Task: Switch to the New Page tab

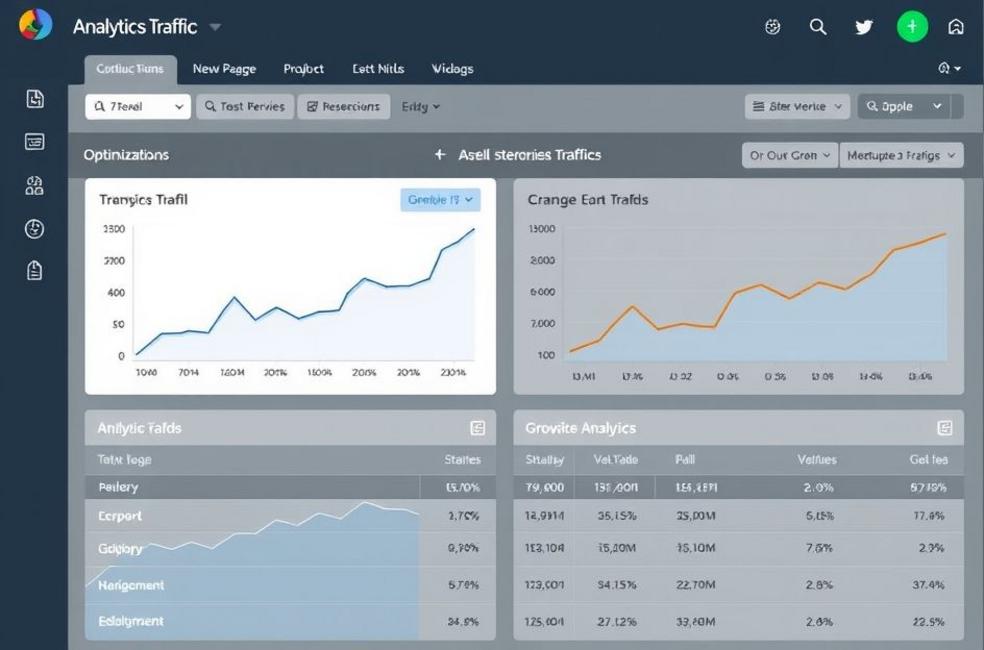Action: pyautogui.click(x=224, y=69)
